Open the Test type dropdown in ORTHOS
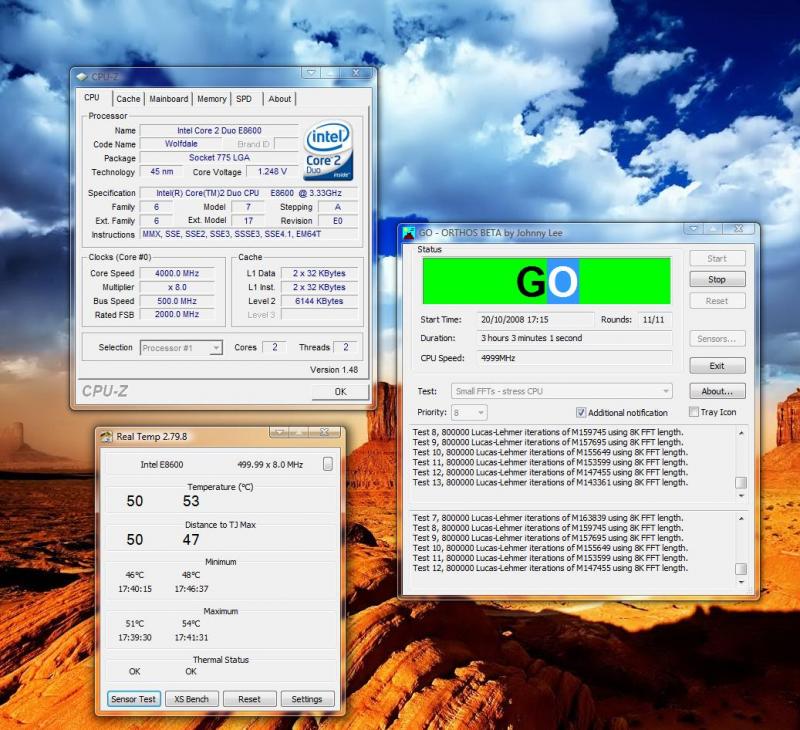Image resolution: width=800 pixels, height=730 pixels. click(x=561, y=391)
